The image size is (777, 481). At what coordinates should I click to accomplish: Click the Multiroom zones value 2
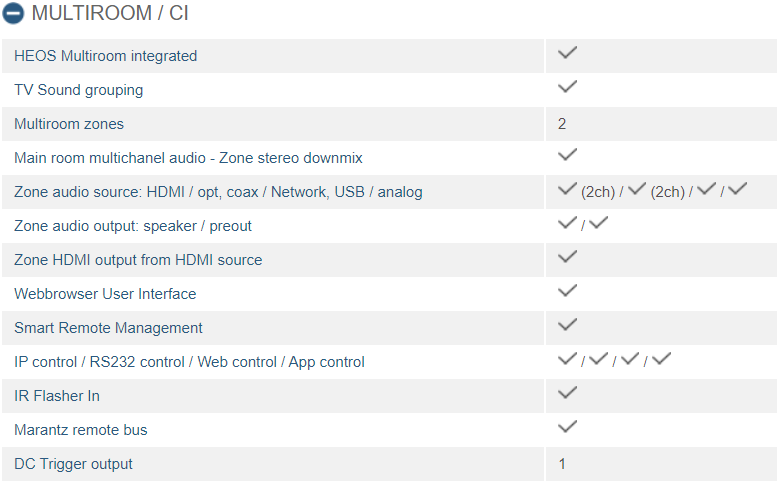[561, 124]
